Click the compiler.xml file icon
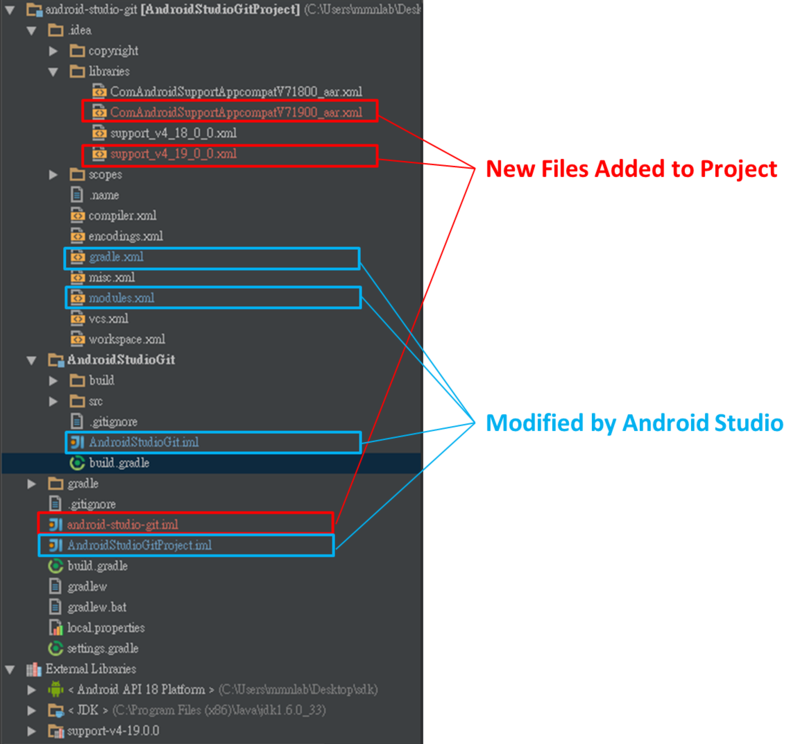Screen dimensions: 800x744 pos(78,216)
